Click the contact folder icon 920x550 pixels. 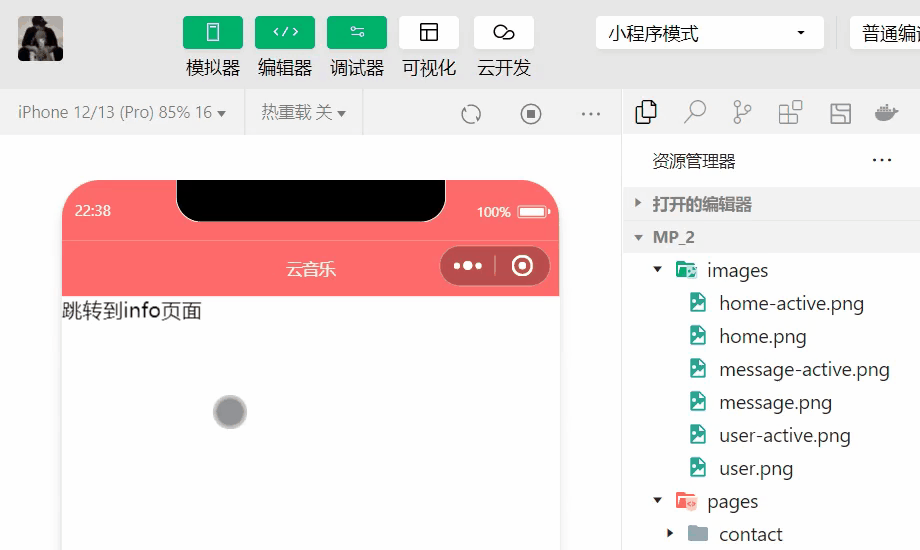(698, 534)
